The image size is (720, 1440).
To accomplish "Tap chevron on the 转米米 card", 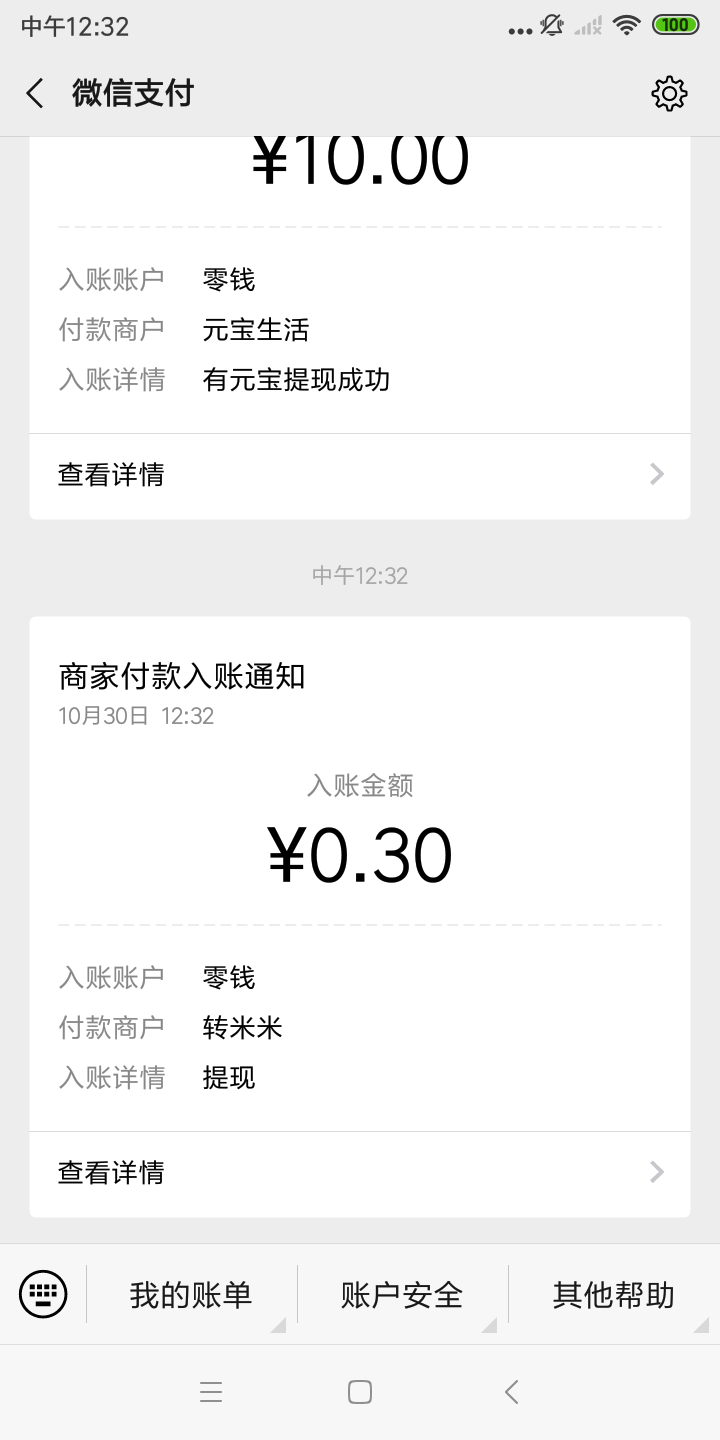I will pyautogui.click(x=657, y=1172).
